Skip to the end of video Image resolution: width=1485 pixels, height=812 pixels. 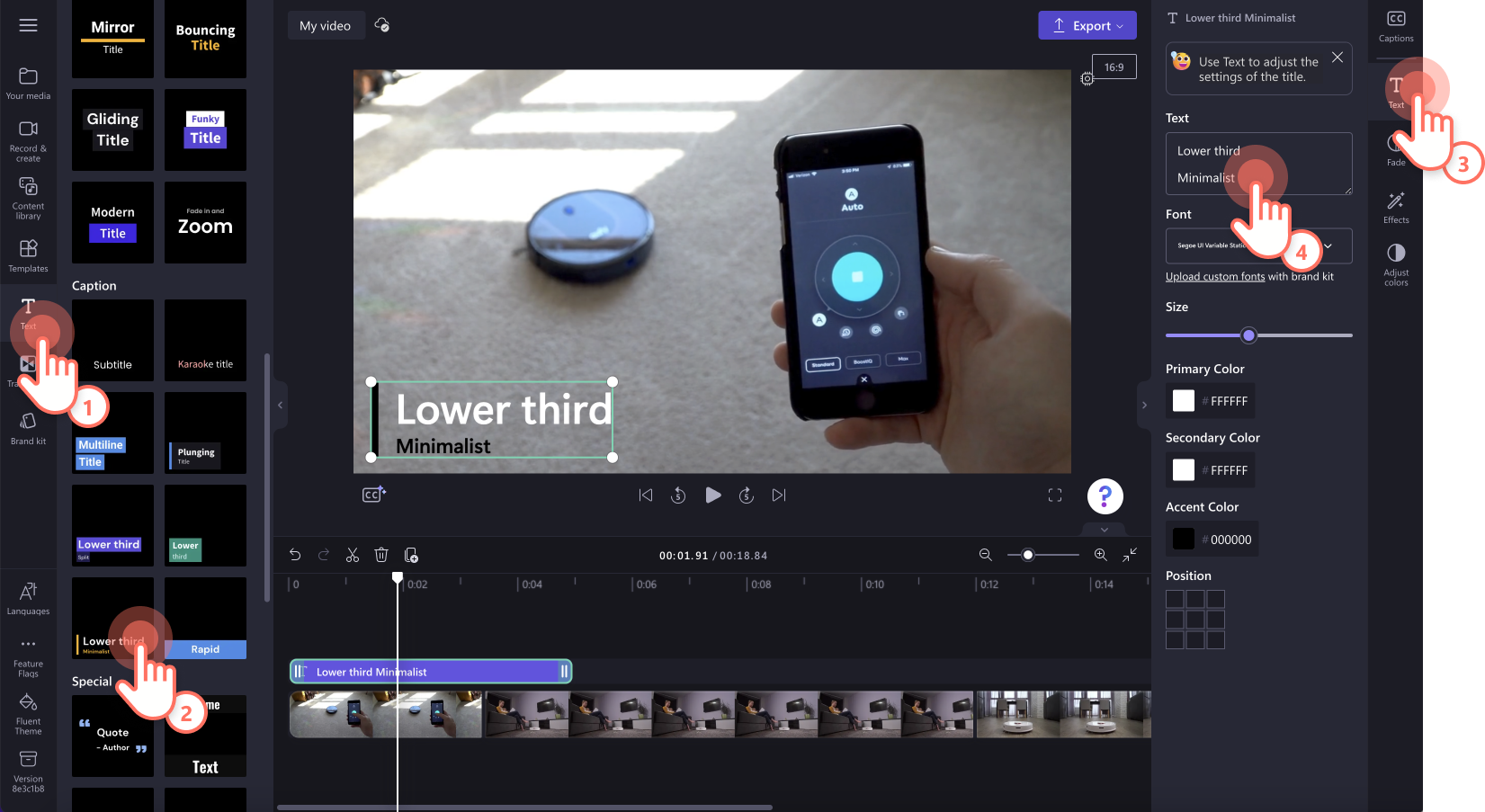click(779, 495)
